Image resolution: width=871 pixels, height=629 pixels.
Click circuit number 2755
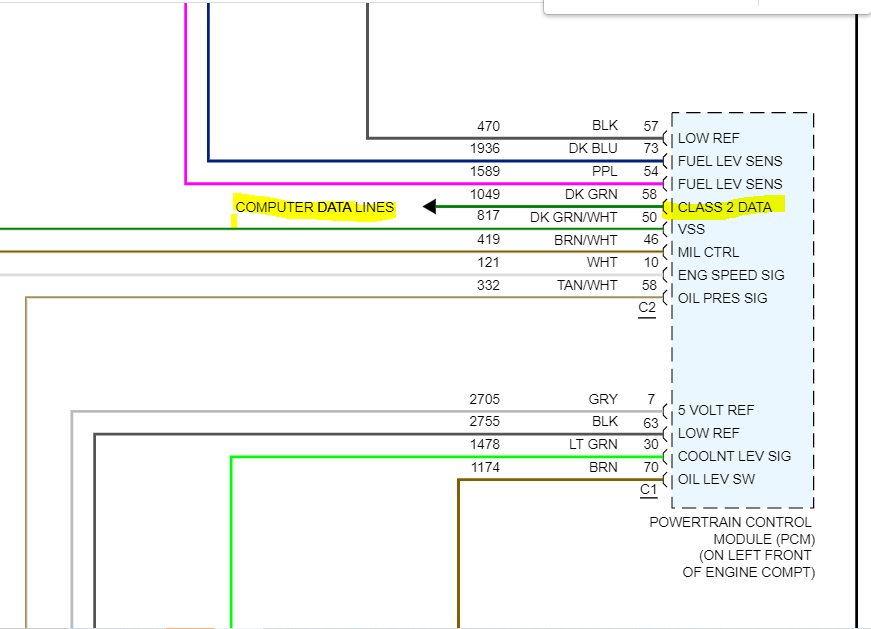(x=484, y=422)
